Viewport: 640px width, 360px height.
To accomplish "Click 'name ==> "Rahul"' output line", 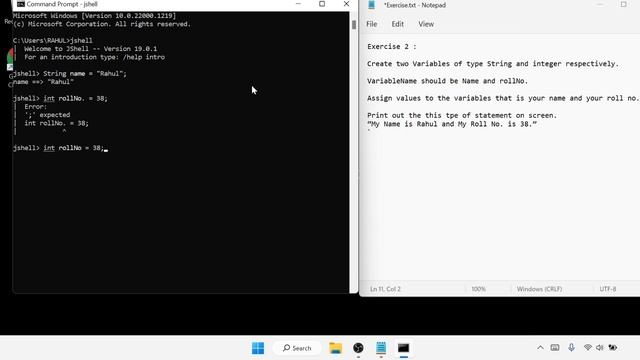I will [43, 82].
